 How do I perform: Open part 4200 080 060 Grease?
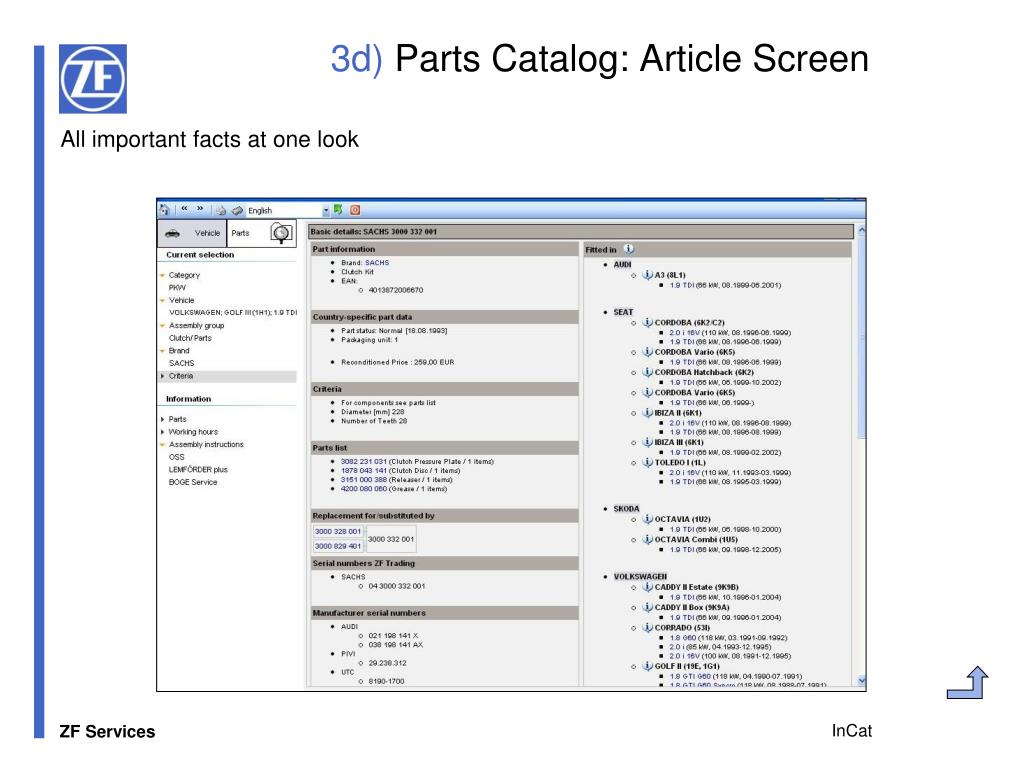363,488
